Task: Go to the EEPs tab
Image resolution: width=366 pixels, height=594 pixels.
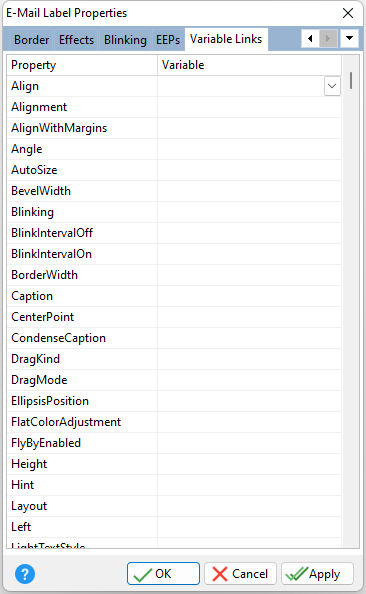Action: (x=168, y=40)
